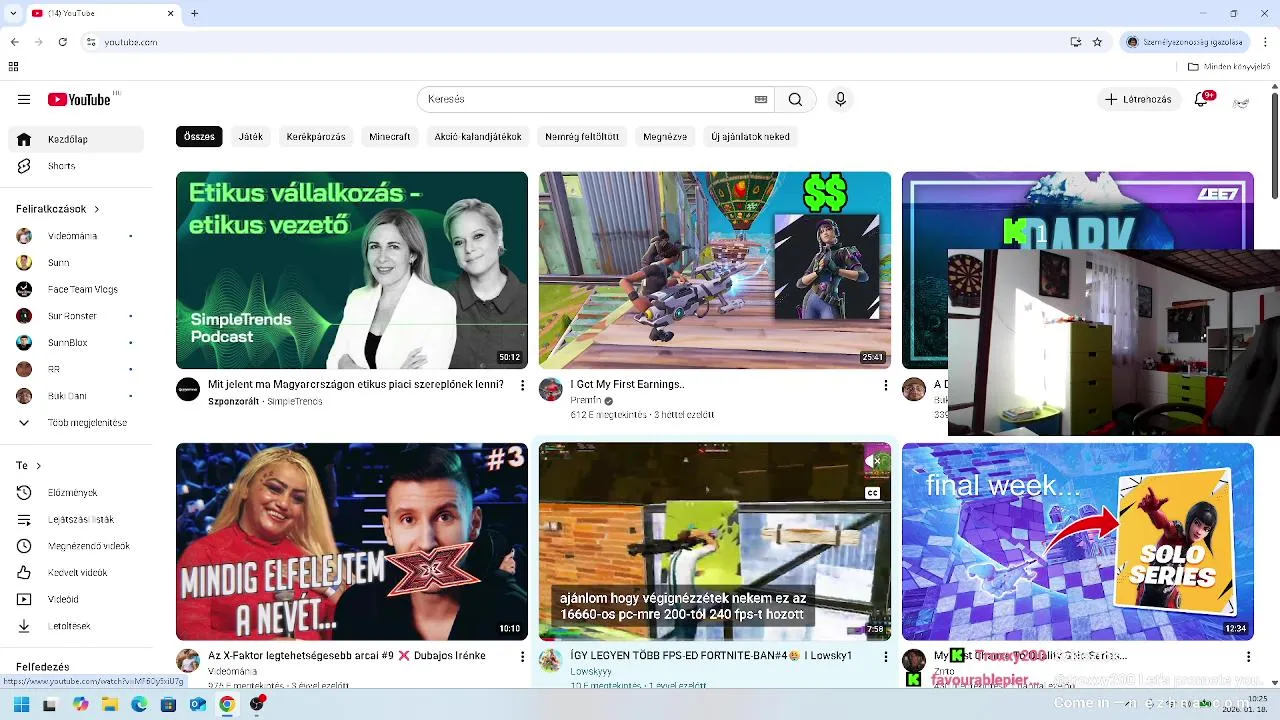Open Face Team Vlogs subscription
Screen dimensions: 1280x720
(x=76, y=289)
